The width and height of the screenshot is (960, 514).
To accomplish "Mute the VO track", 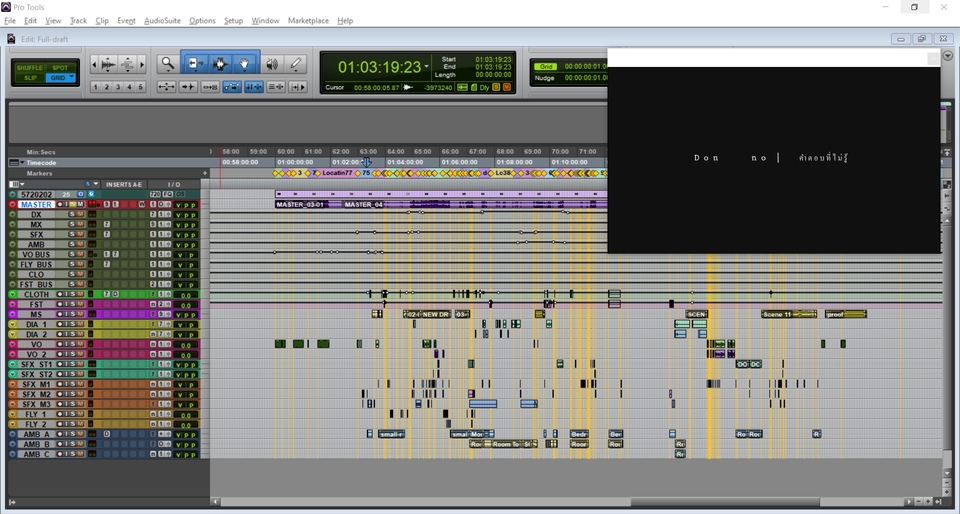I will coord(80,345).
